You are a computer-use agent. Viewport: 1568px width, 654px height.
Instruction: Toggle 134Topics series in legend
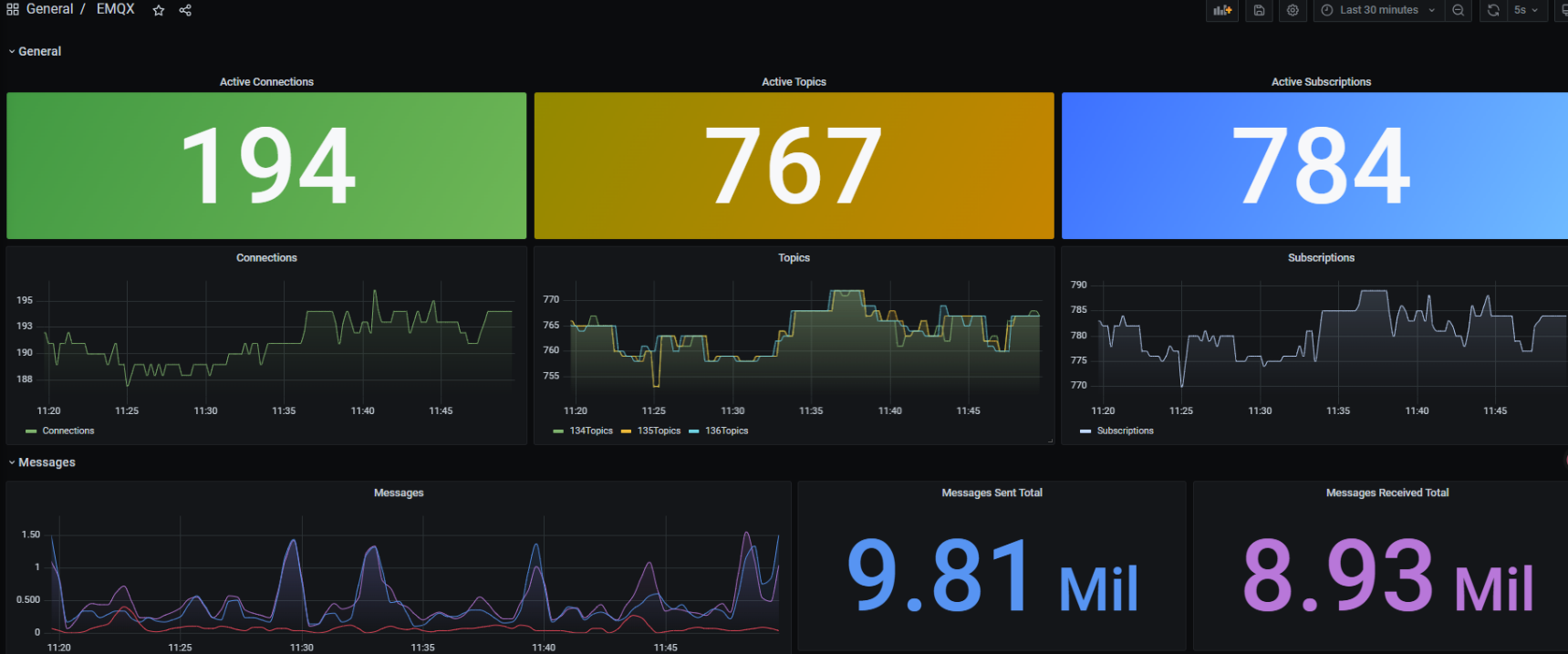tap(590, 431)
